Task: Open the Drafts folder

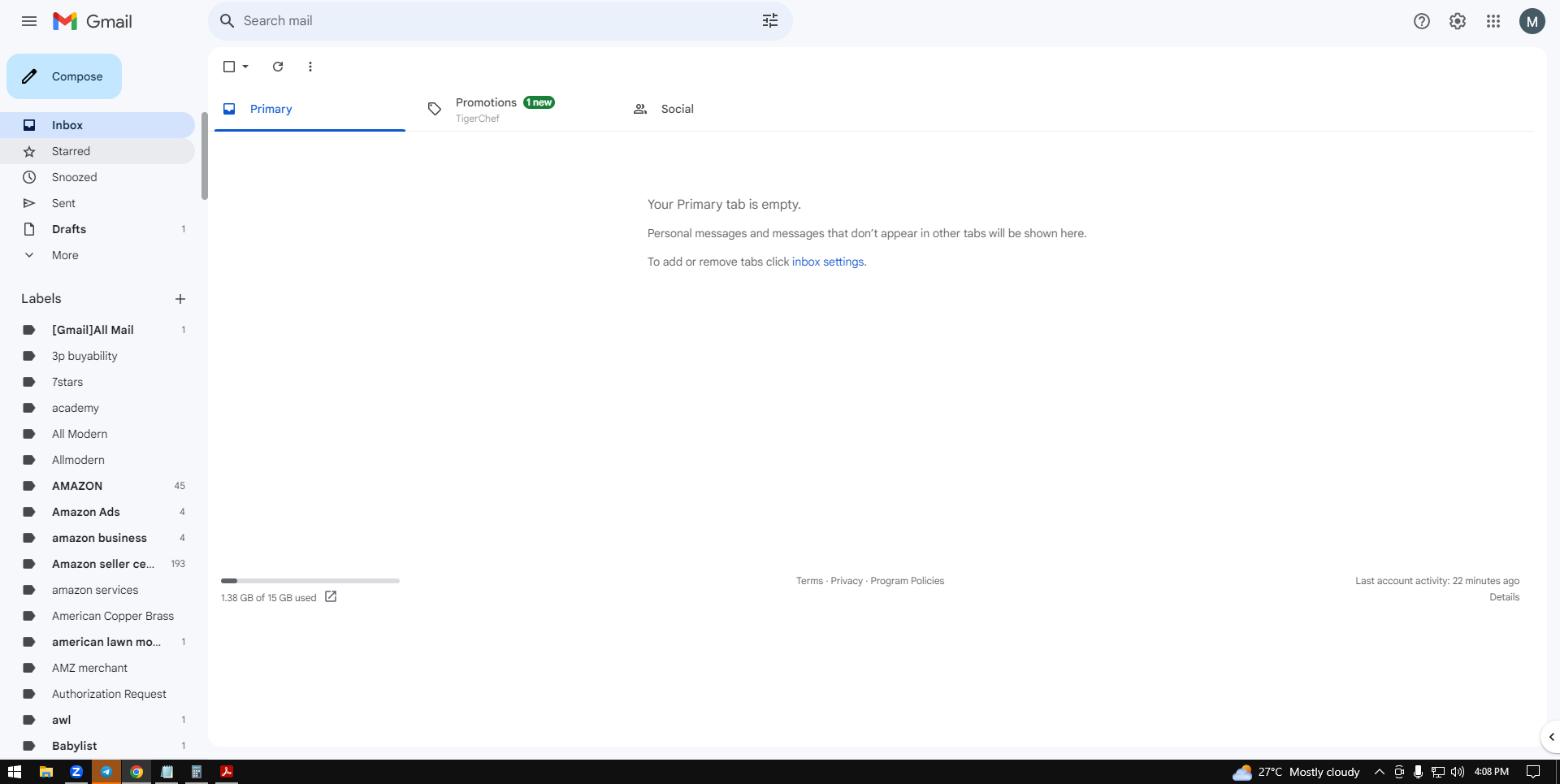Action: click(97, 229)
